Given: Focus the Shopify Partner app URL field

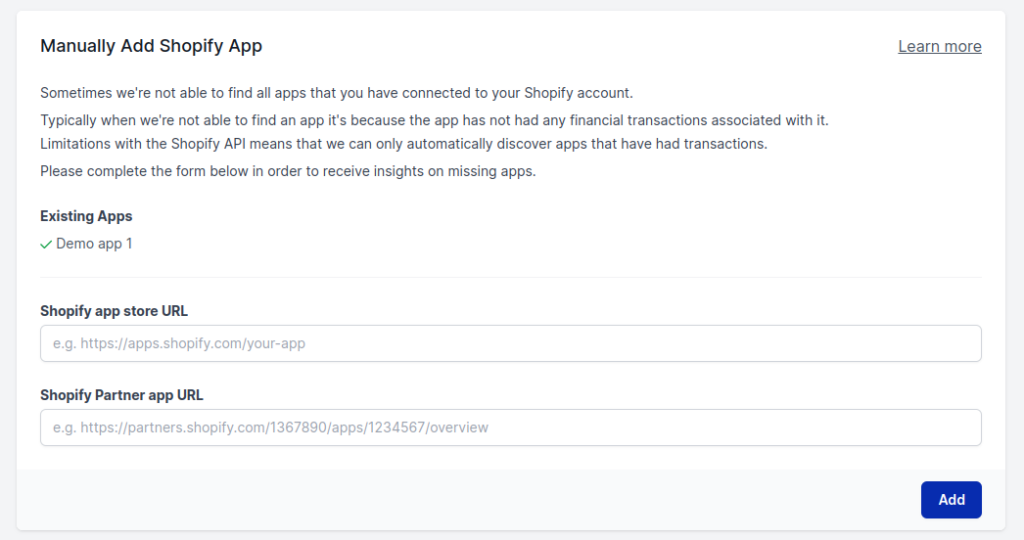Looking at the screenshot, I should pyautogui.click(x=511, y=428).
